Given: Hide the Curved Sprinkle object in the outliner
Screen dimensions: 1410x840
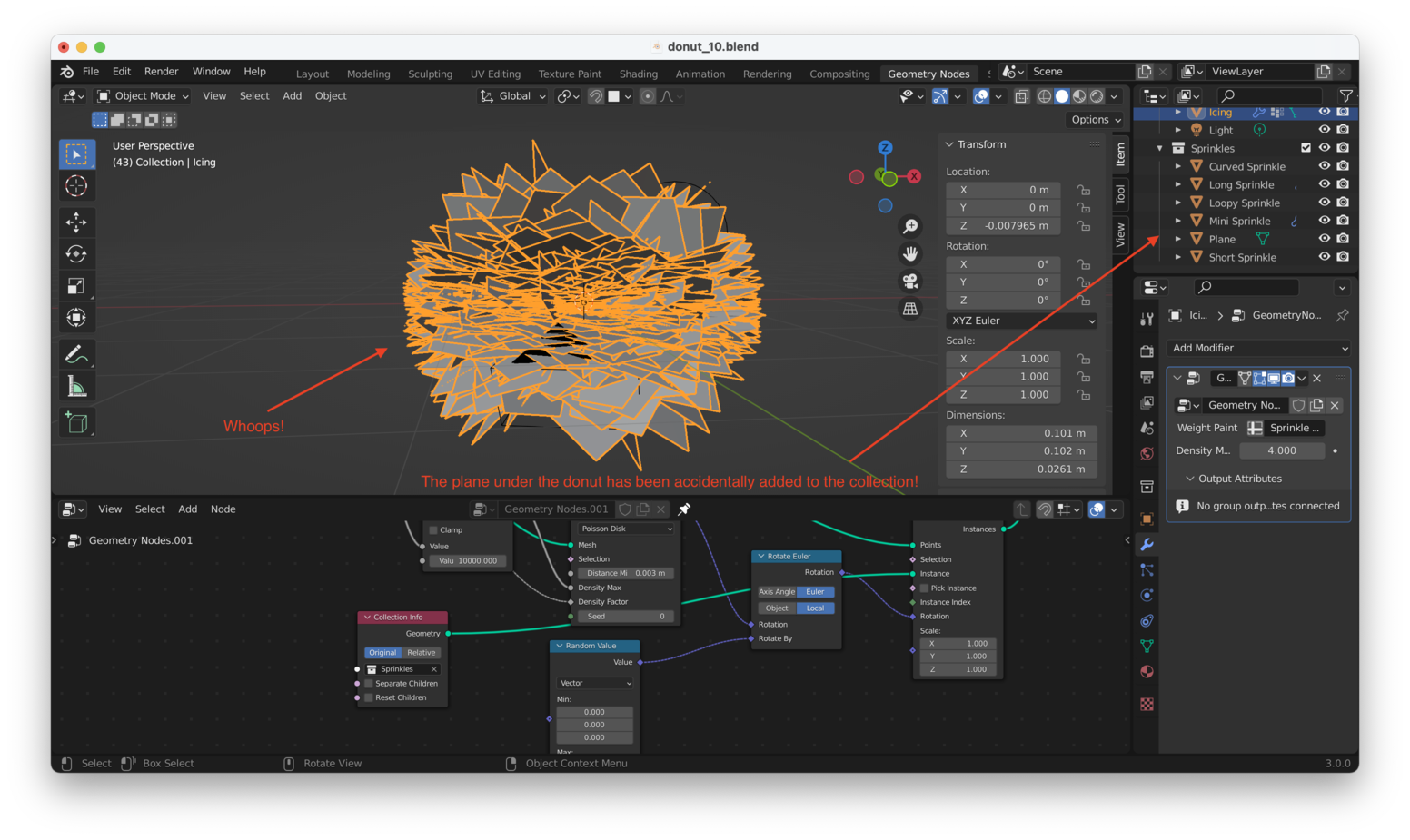Looking at the screenshot, I should [x=1324, y=166].
